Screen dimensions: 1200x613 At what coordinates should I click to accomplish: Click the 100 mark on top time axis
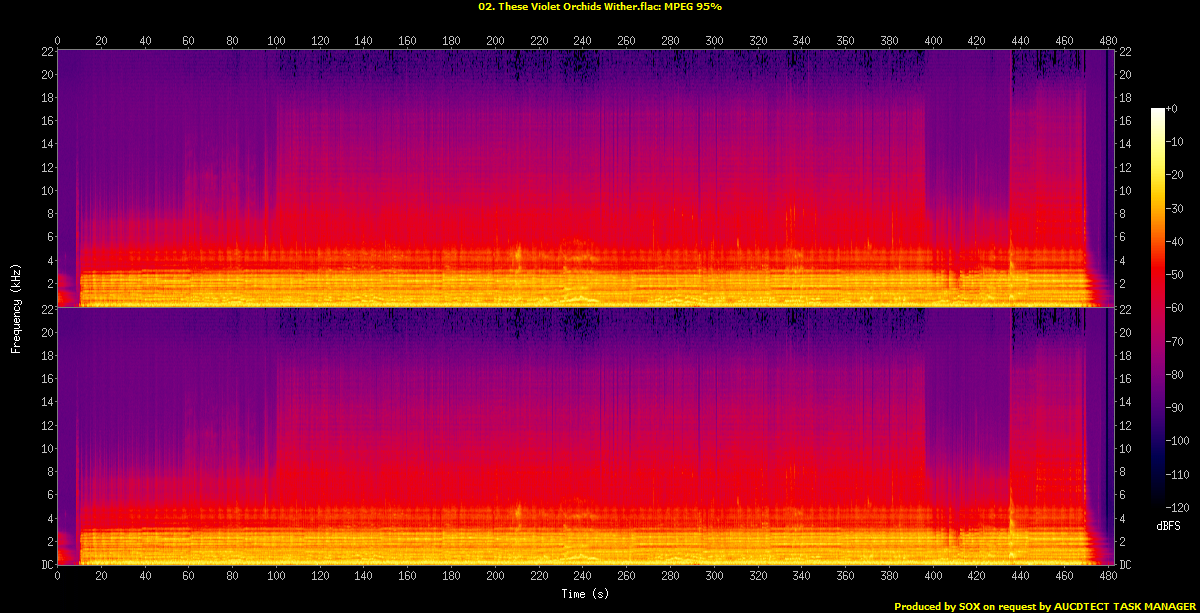[x=276, y=41]
